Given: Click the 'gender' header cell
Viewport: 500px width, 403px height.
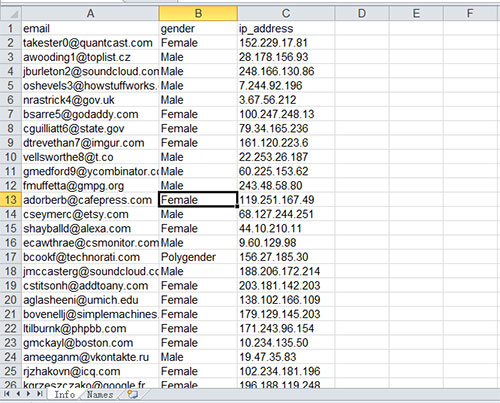Looking at the screenshot, I should point(198,28).
